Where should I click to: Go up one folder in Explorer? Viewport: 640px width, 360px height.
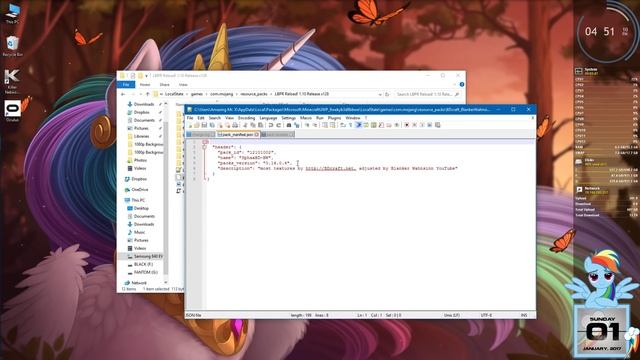point(147,94)
